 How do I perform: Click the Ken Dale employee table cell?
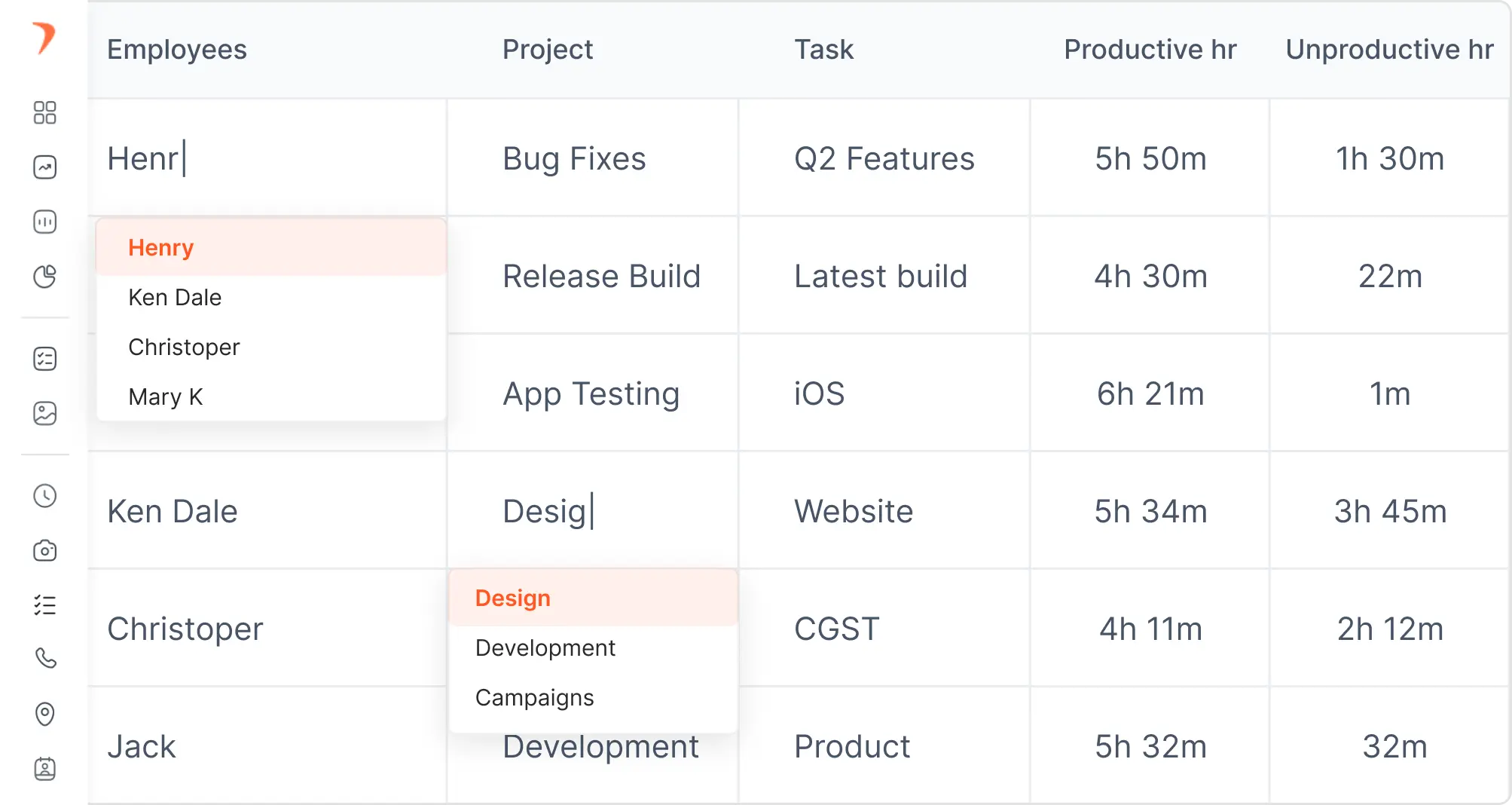pos(267,511)
